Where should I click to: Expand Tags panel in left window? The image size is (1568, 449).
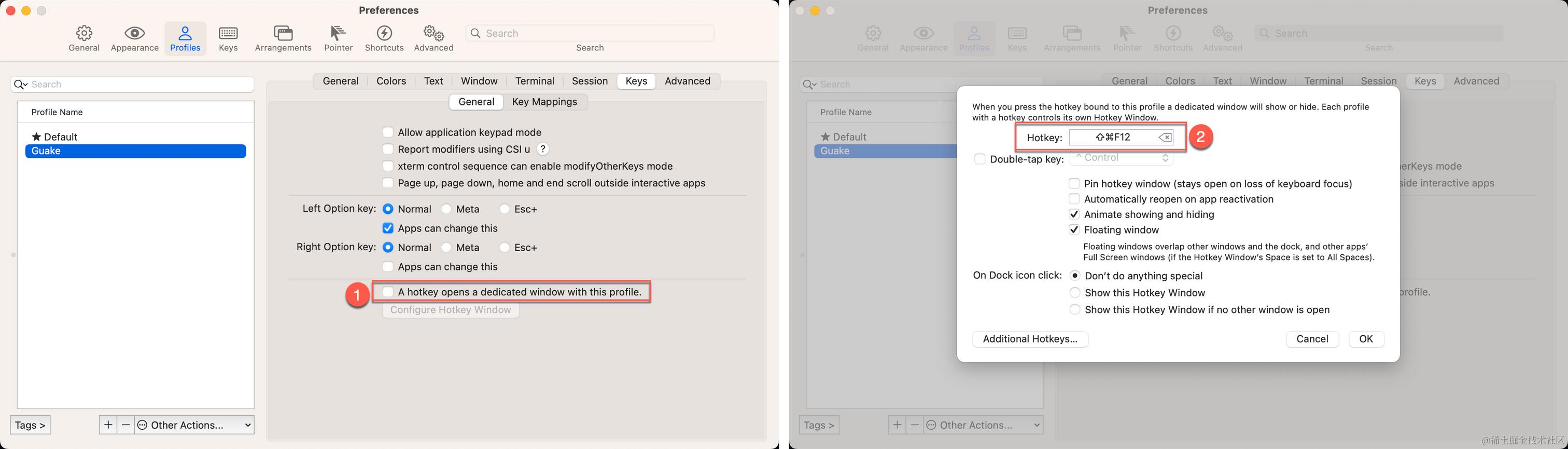(30, 425)
